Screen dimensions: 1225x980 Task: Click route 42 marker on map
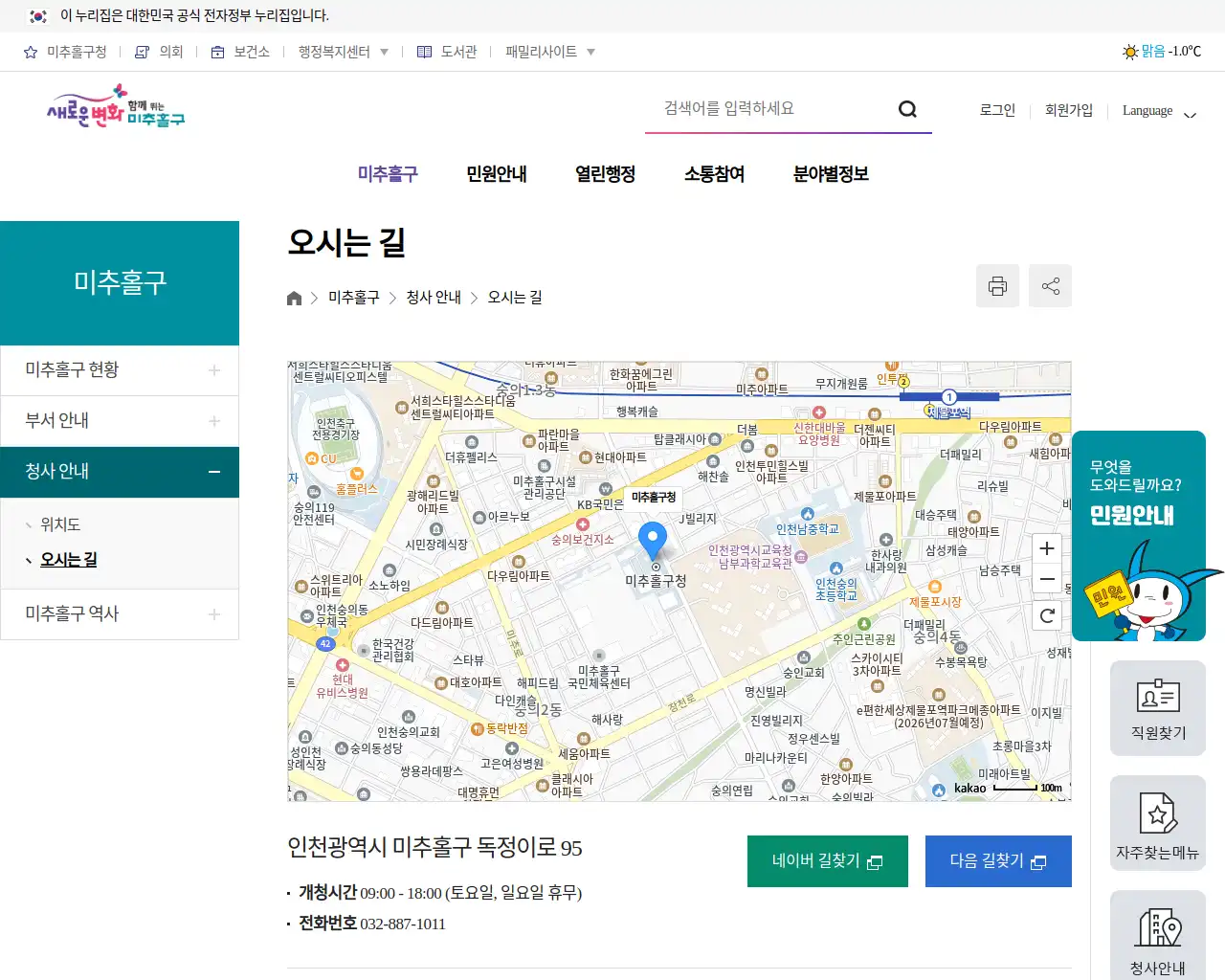[325, 644]
